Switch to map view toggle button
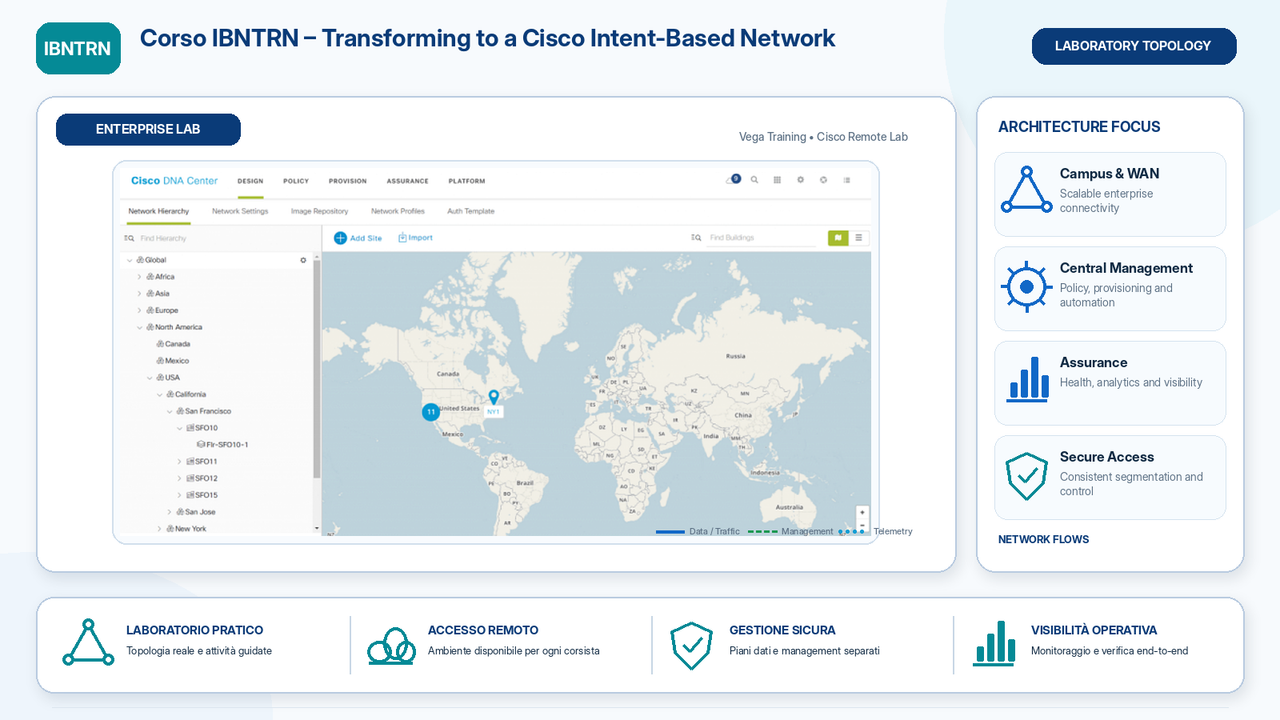This screenshot has height=720, width=1280. coord(837,238)
